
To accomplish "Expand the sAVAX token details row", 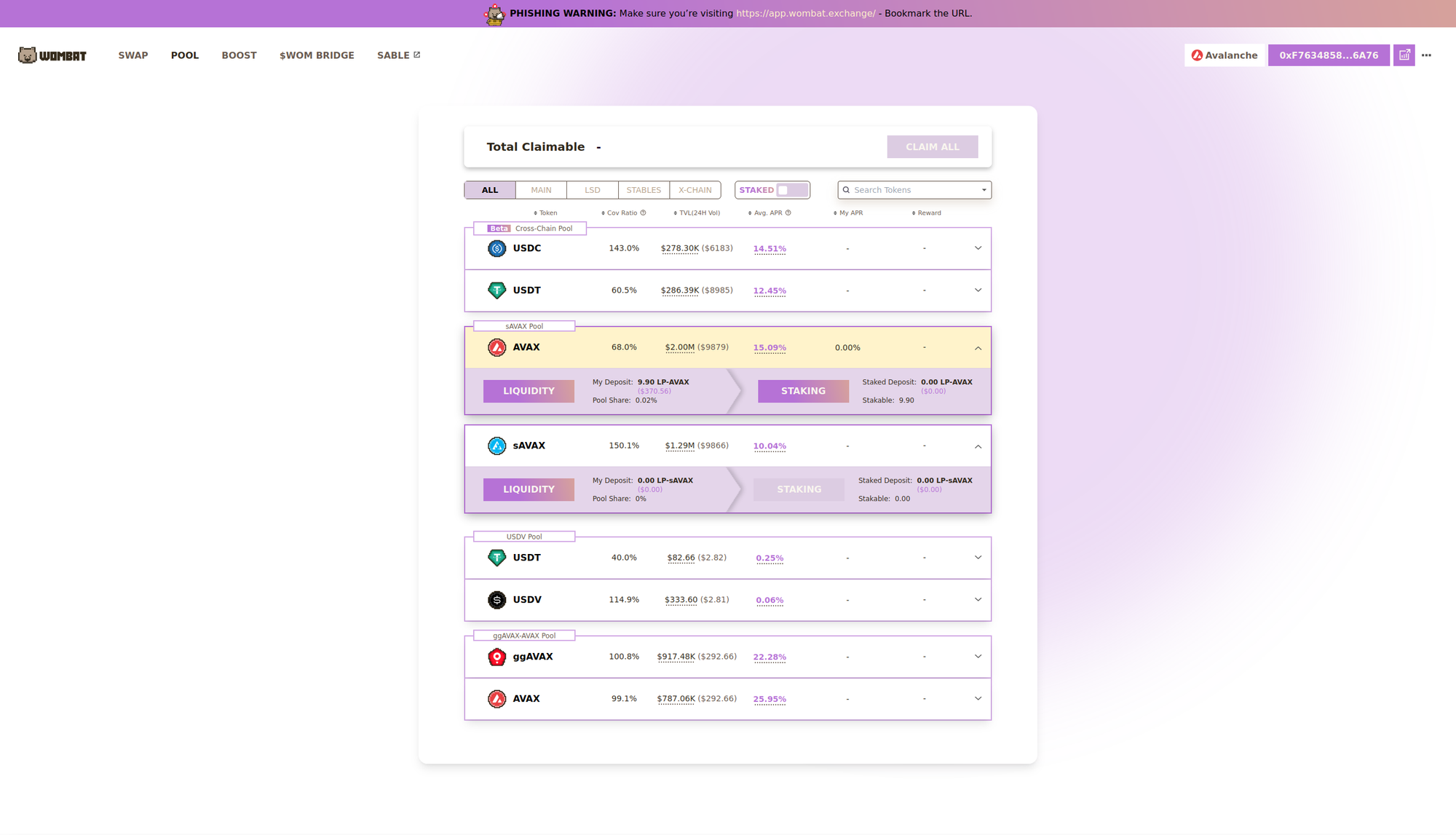I will tap(978, 445).
